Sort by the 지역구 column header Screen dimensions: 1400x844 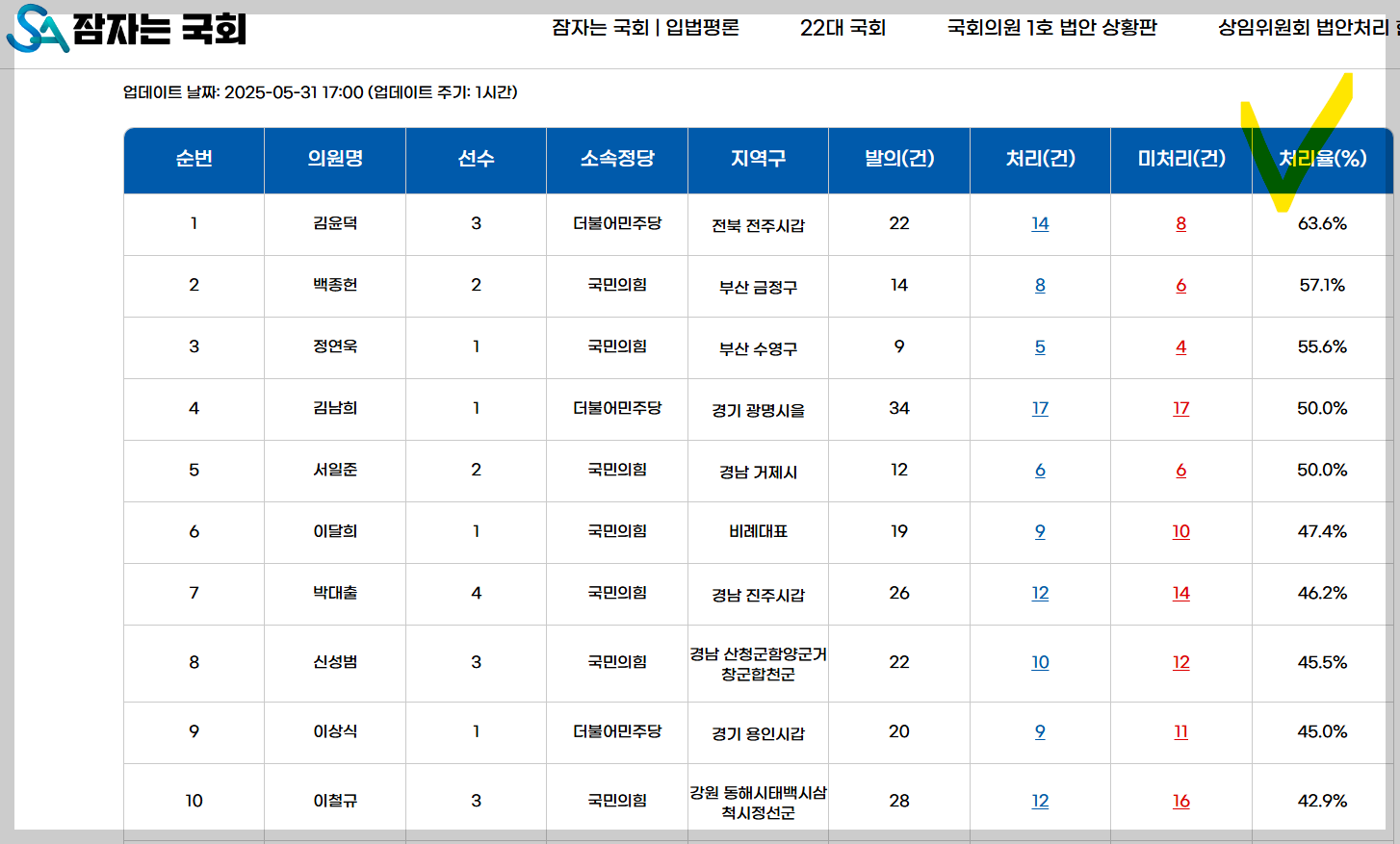click(x=758, y=159)
